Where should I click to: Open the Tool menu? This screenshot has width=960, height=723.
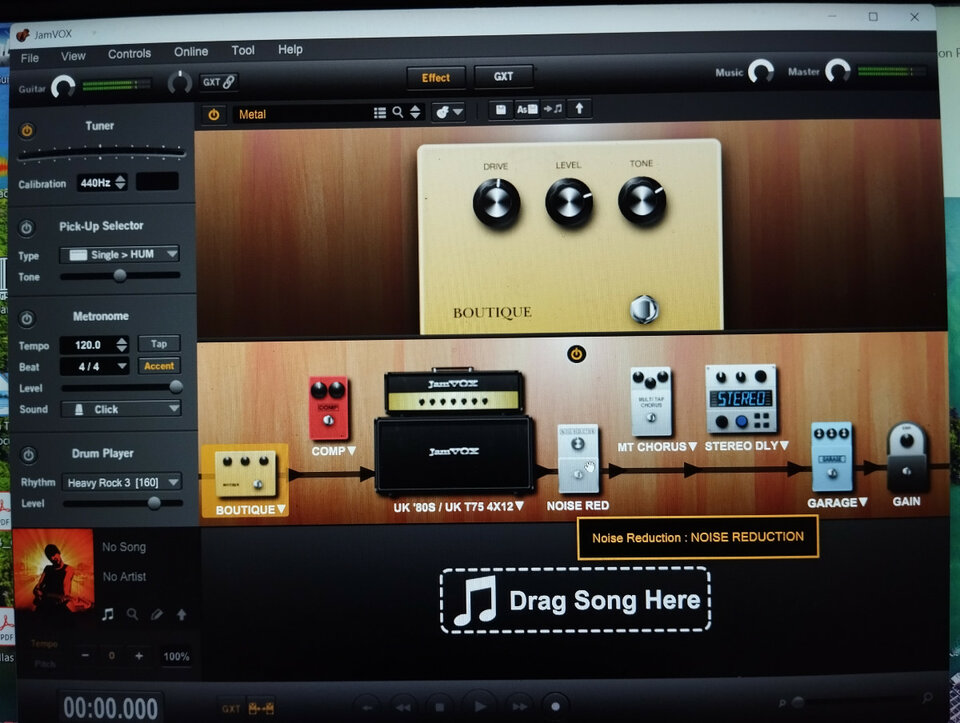243,51
